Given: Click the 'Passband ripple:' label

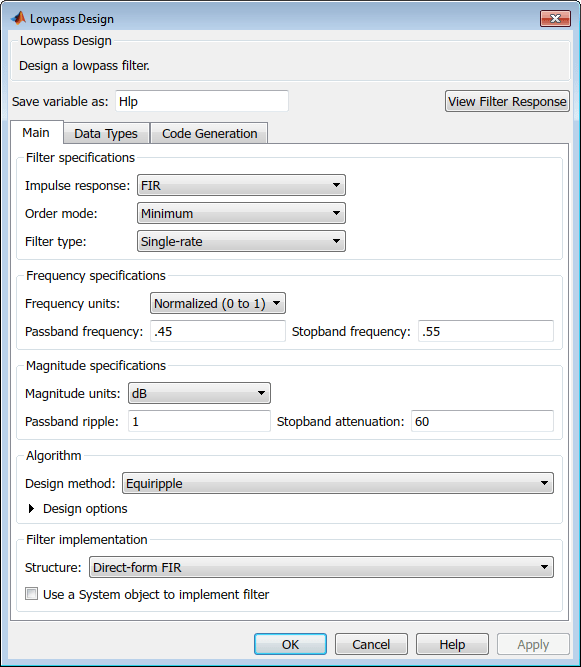Looking at the screenshot, I should click(72, 421).
